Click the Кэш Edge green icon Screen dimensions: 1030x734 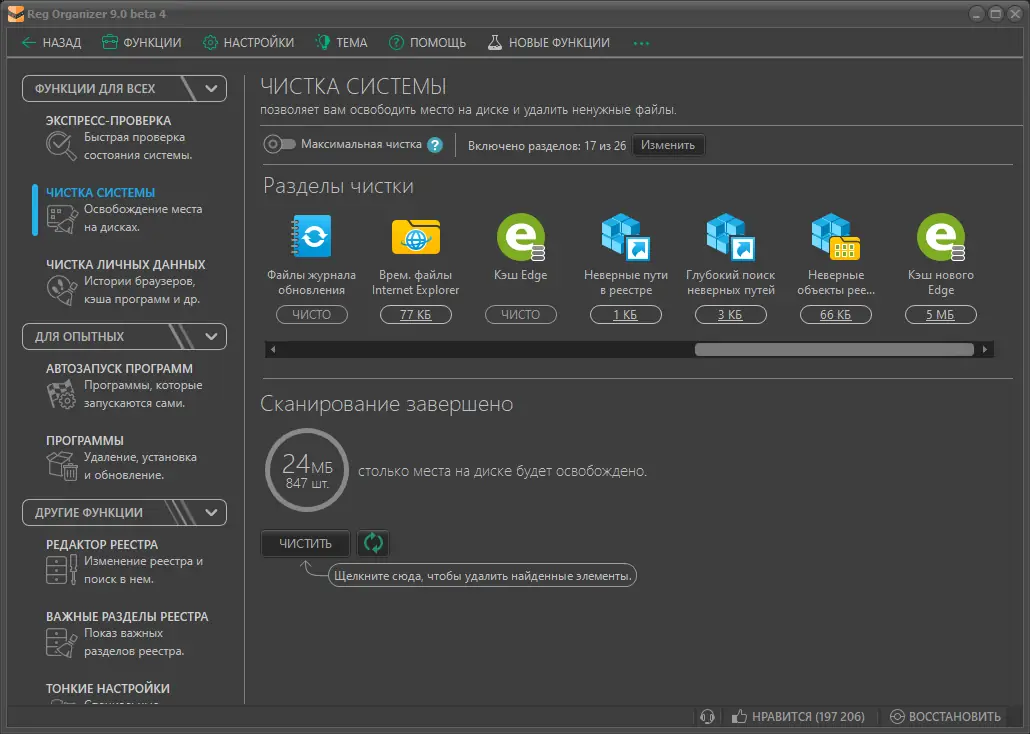pos(521,237)
